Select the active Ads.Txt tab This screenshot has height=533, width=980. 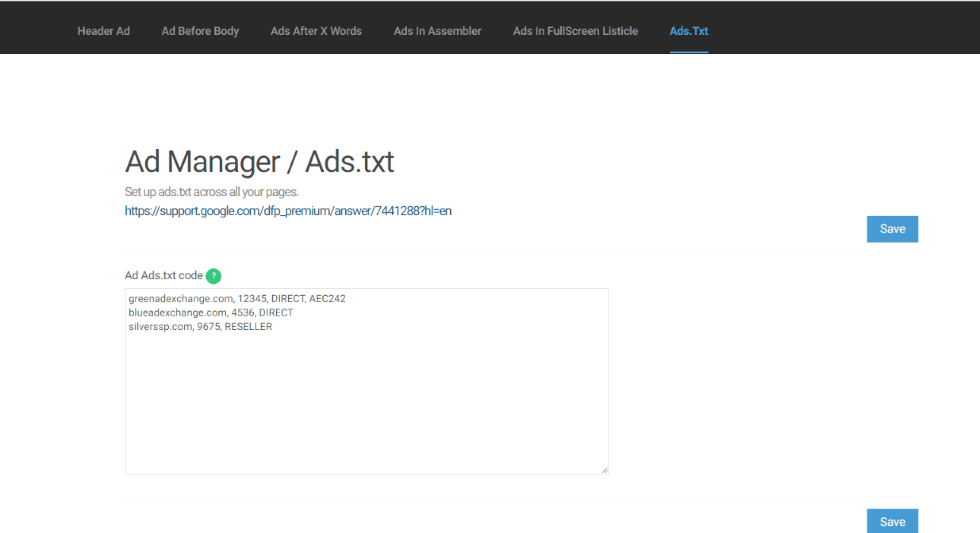point(688,31)
